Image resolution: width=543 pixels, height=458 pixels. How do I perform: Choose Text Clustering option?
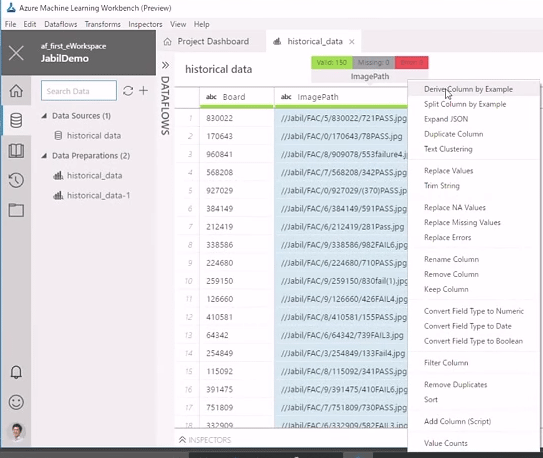coord(448,149)
